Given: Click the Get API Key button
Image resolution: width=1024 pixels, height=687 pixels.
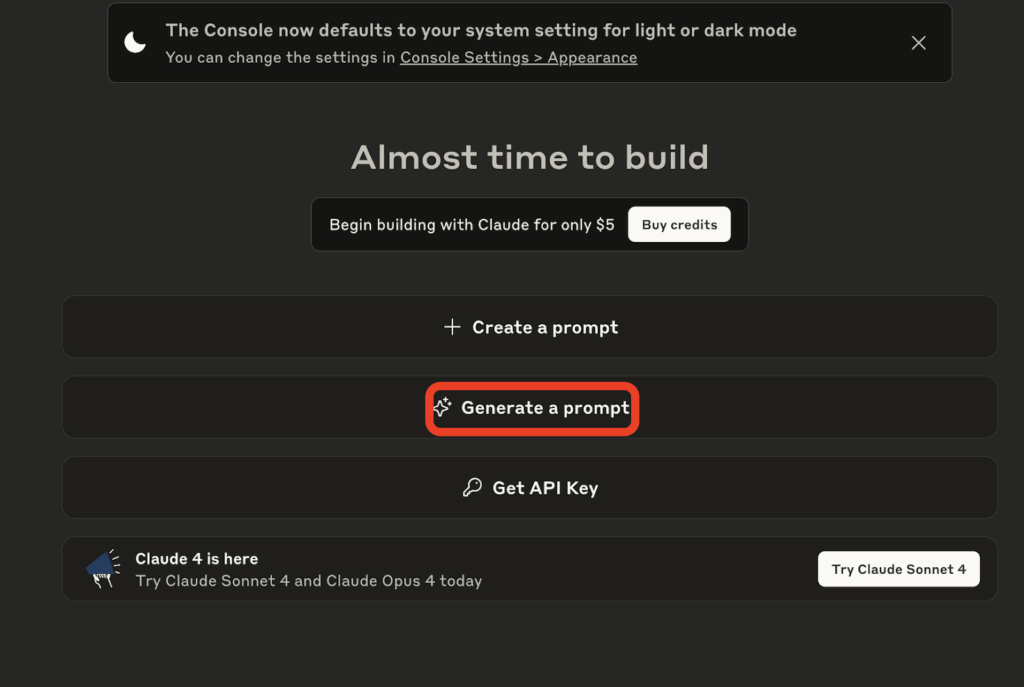Looking at the screenshot, I should (x=530, y=488).
